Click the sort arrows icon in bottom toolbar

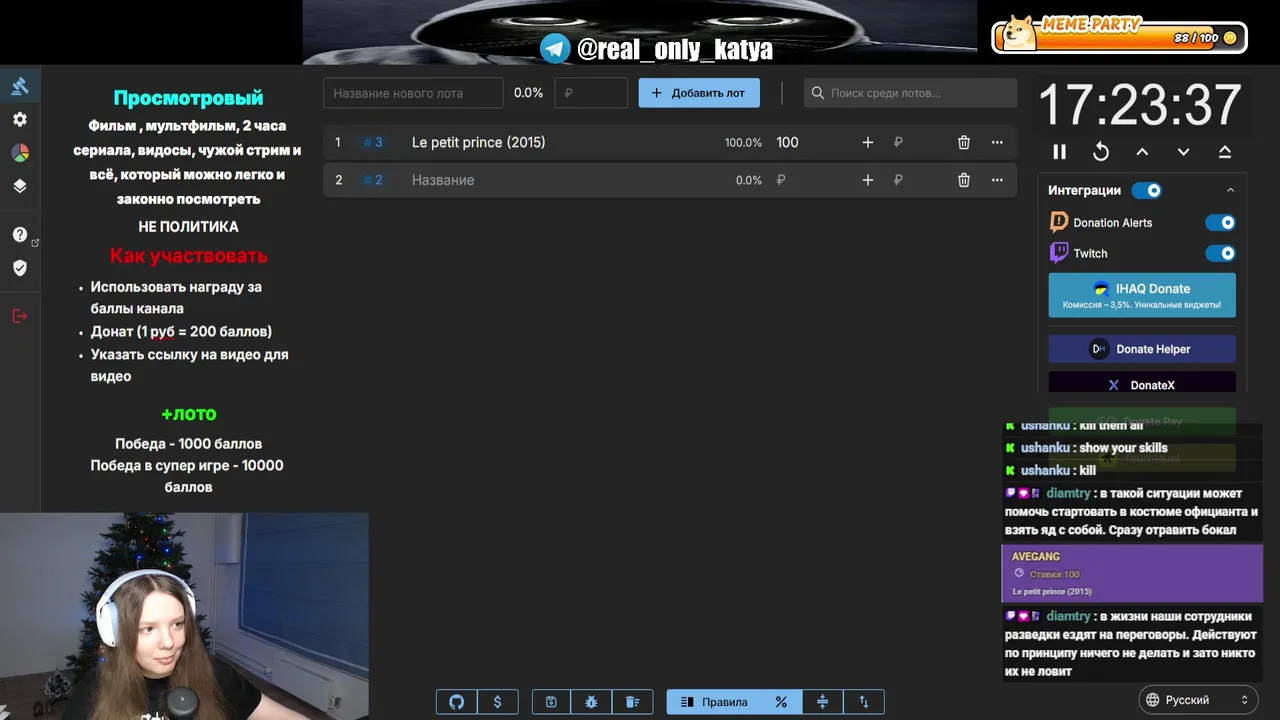click(x=864, y=702)
